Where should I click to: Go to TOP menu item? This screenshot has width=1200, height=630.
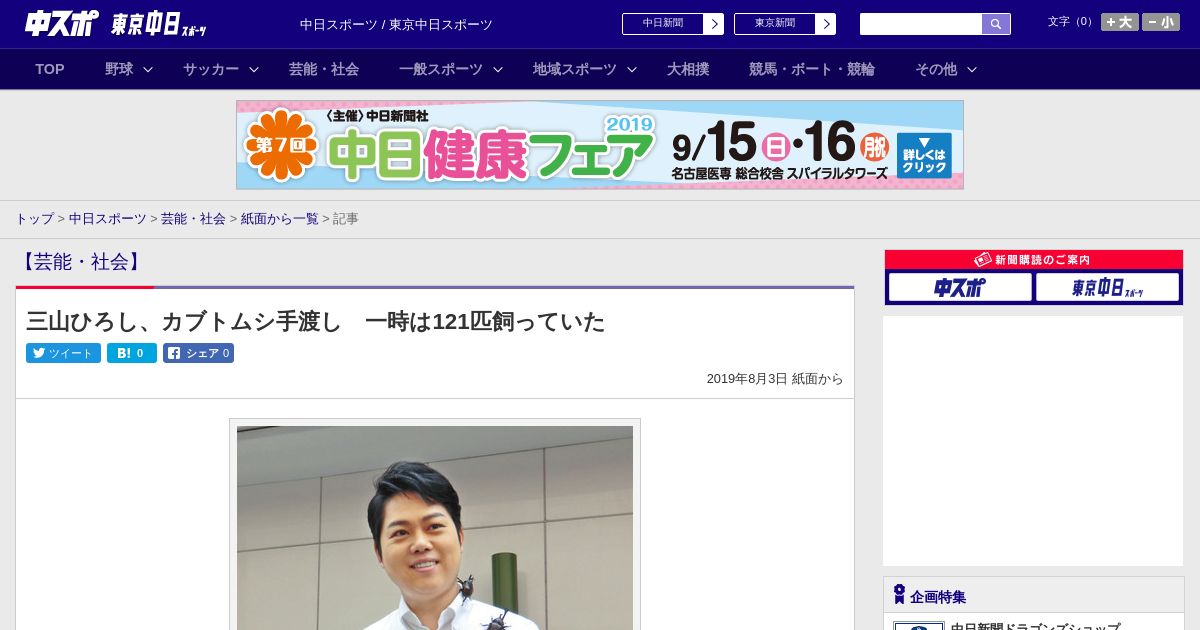50,69
